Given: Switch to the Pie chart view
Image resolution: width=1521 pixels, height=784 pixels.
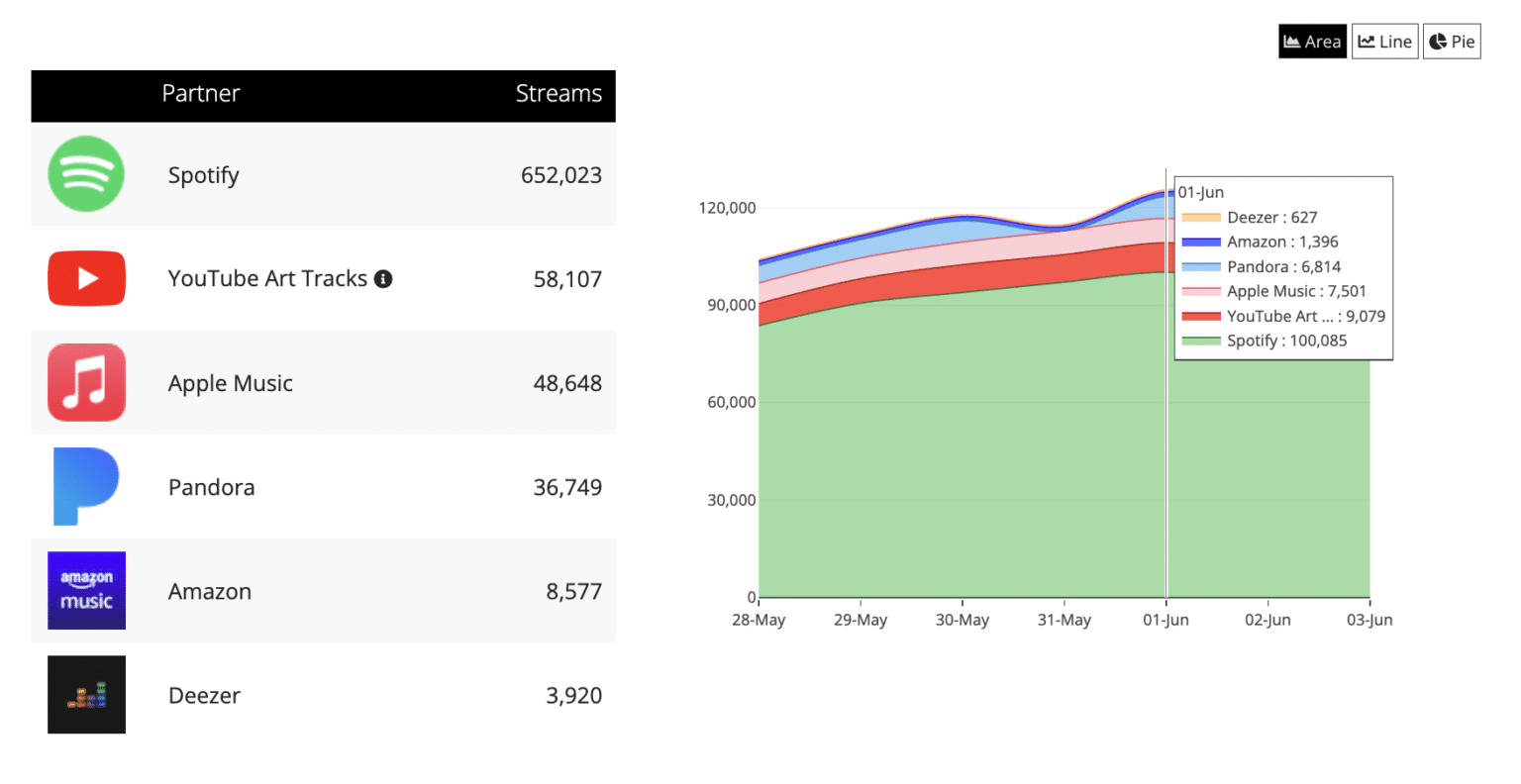Looking at the screenshot, I should tap(1452, 42).
